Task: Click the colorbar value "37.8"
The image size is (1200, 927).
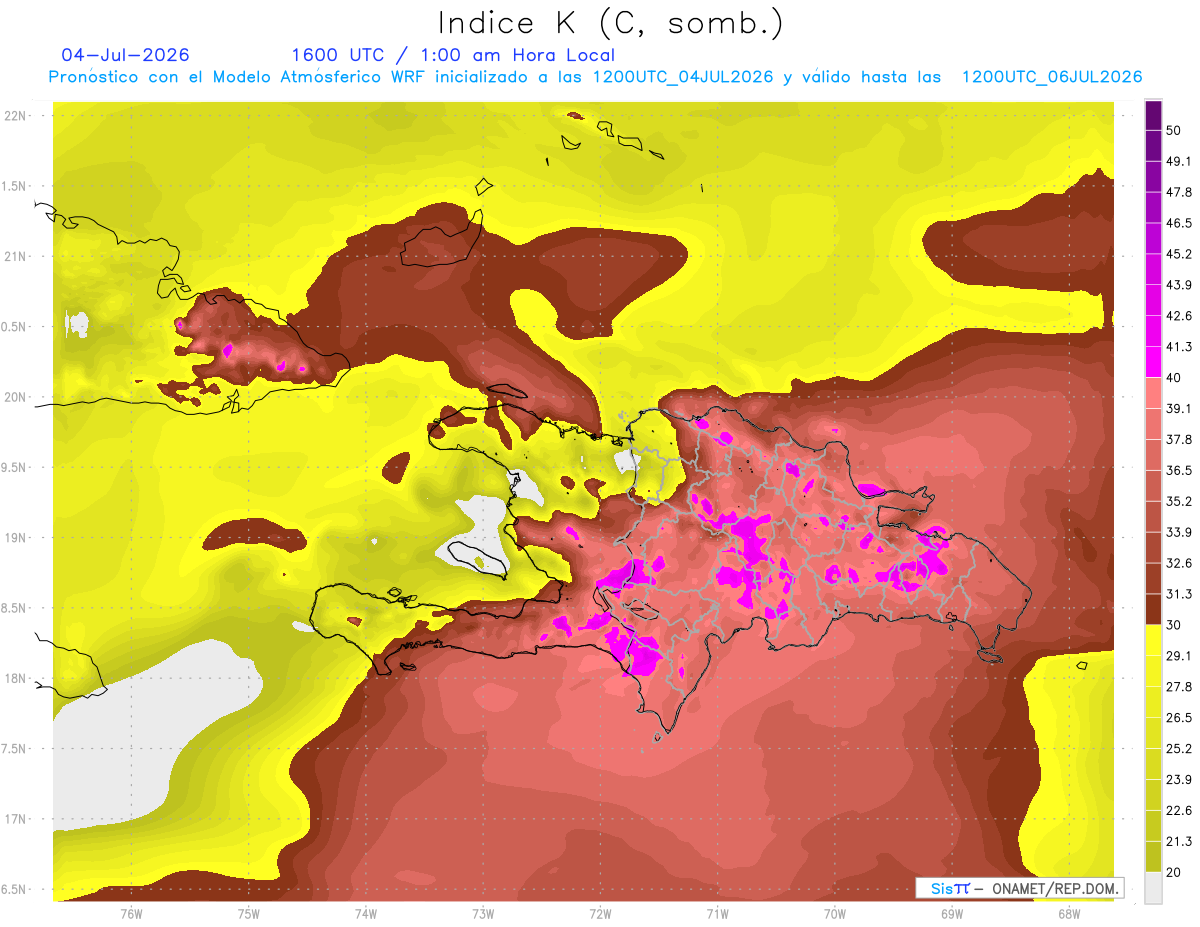Action: click(1178, 440)
